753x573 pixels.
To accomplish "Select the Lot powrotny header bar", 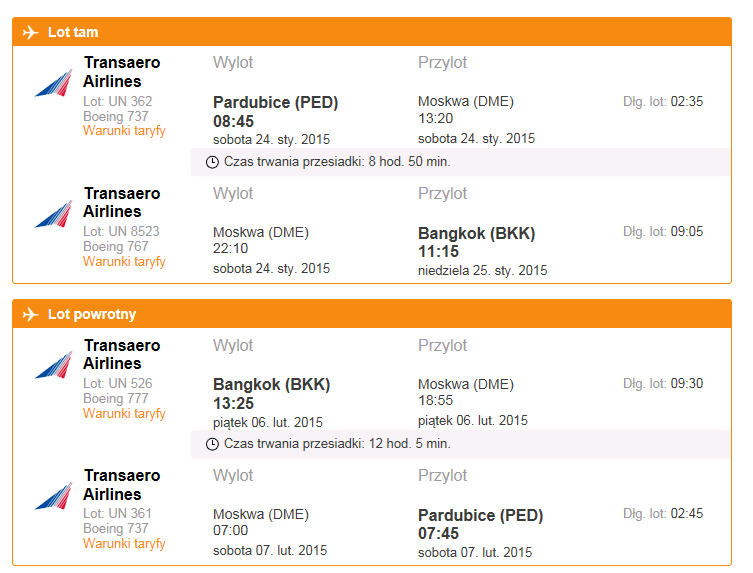I will [x=372, y=314].
